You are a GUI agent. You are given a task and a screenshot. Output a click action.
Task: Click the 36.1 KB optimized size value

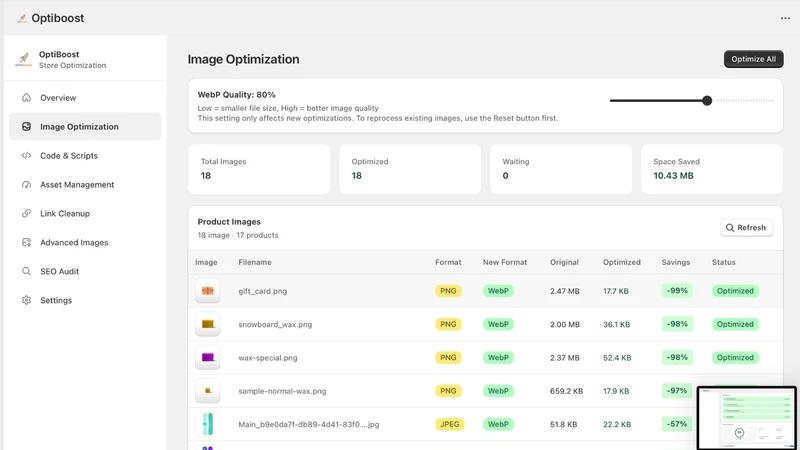pos(616,324)
